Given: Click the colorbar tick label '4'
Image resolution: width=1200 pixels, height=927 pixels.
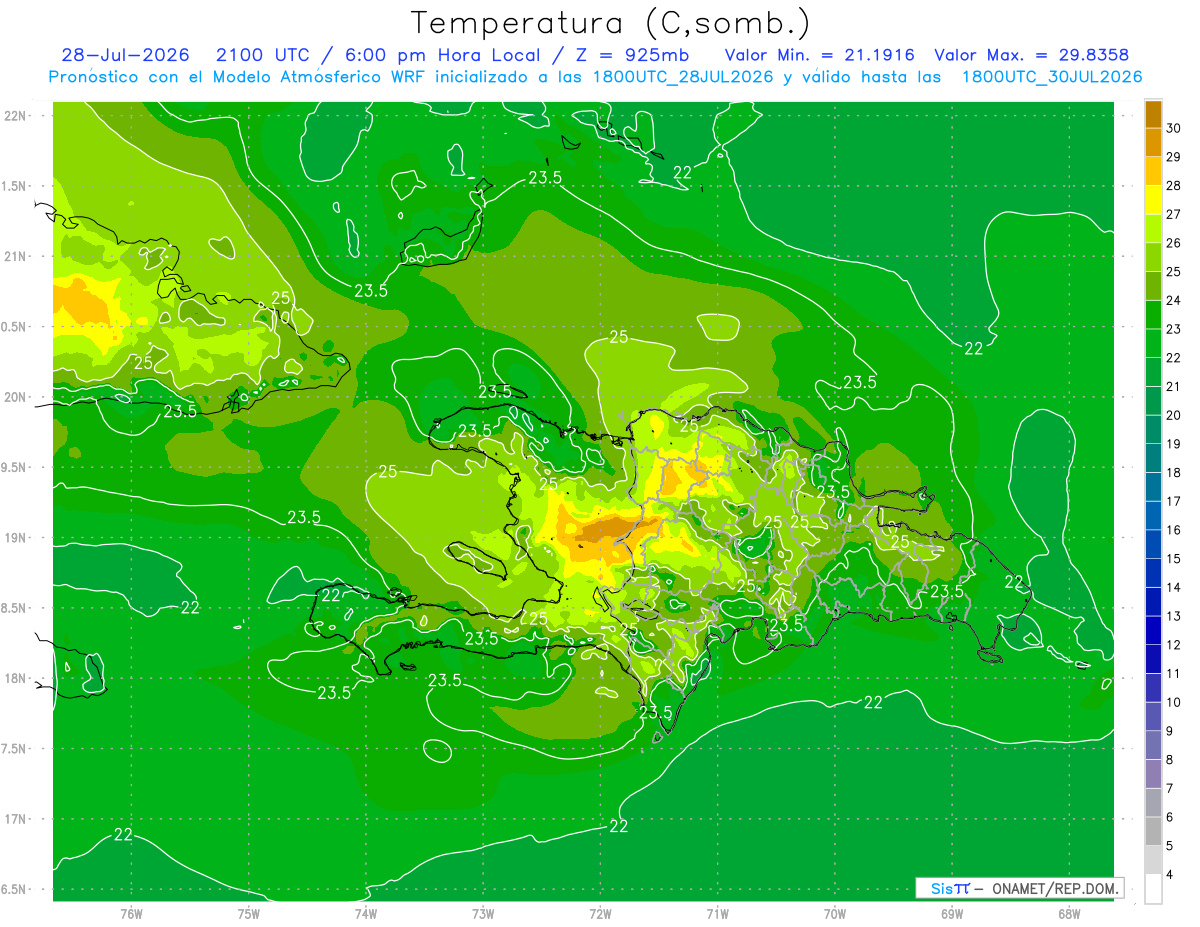Looking at the screenshot, I should 1171,875.
